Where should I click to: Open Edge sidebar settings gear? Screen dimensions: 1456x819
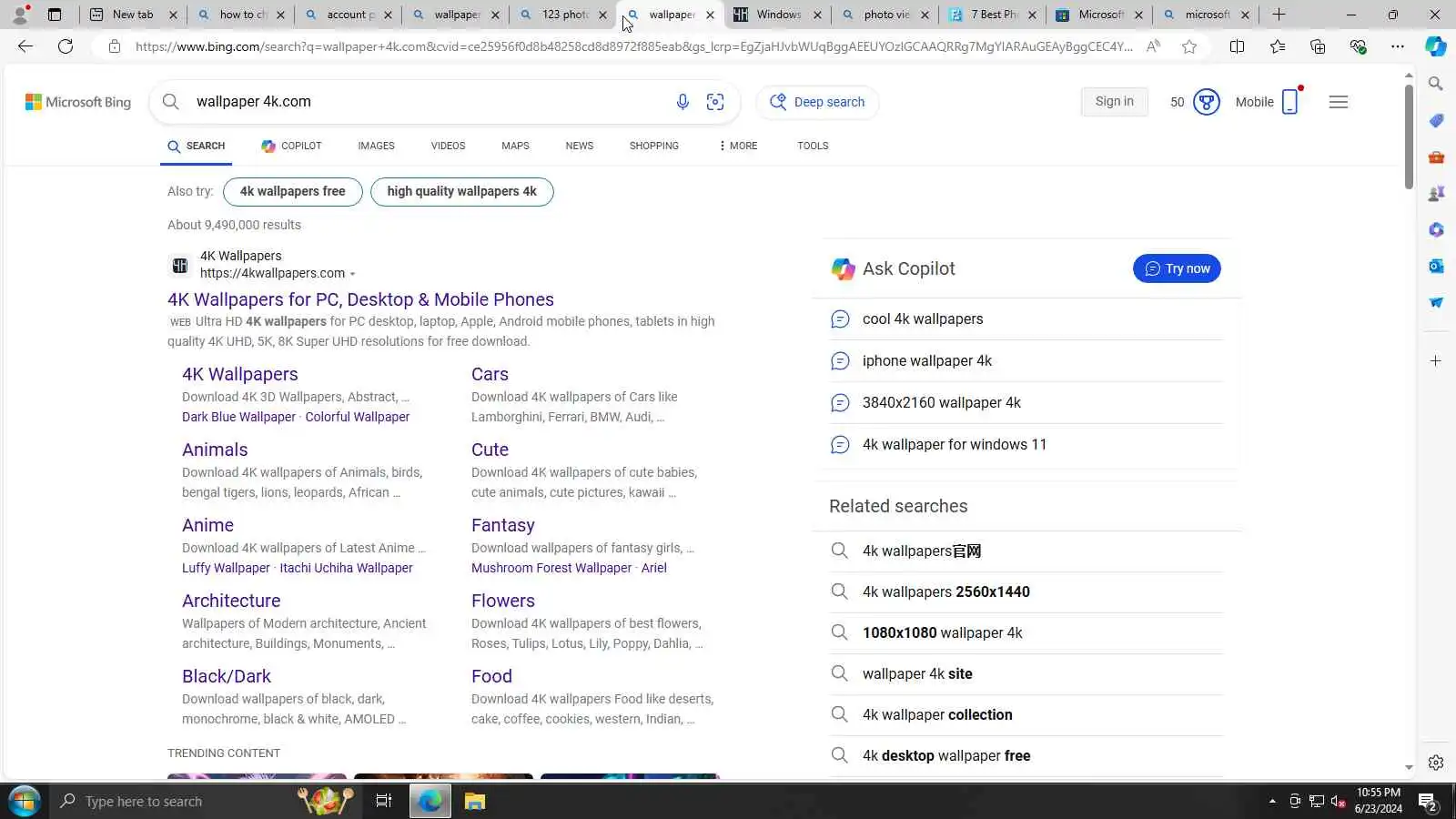tap(1436, 763)
